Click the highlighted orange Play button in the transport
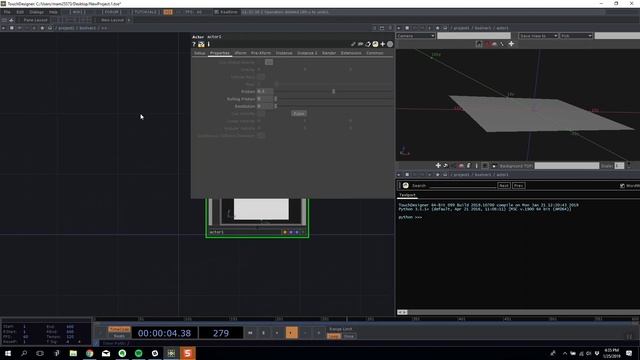The height and width of the screenshot is (360, 640). [x=291, y=333]
